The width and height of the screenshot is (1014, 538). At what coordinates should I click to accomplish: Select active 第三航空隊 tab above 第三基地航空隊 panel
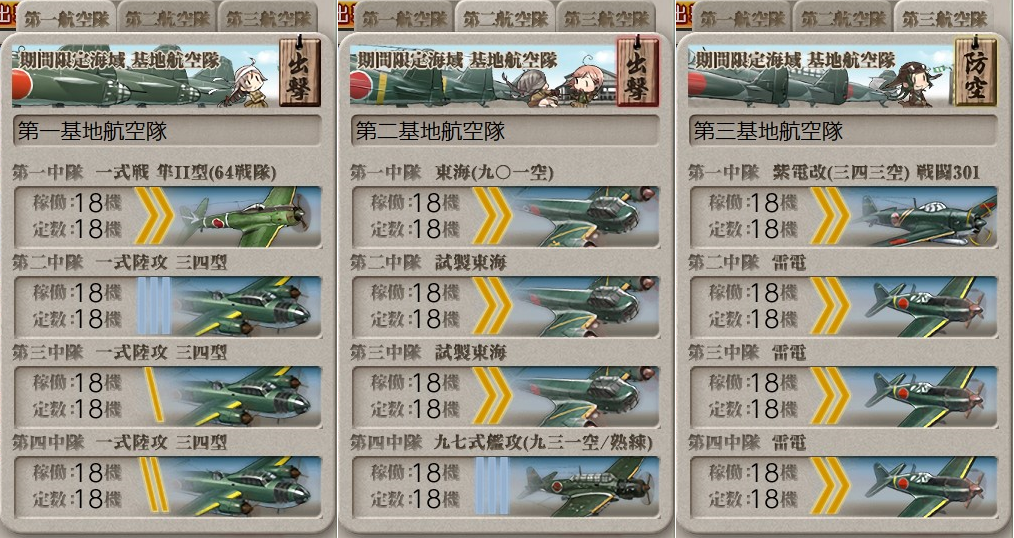[x=944, y=18]
